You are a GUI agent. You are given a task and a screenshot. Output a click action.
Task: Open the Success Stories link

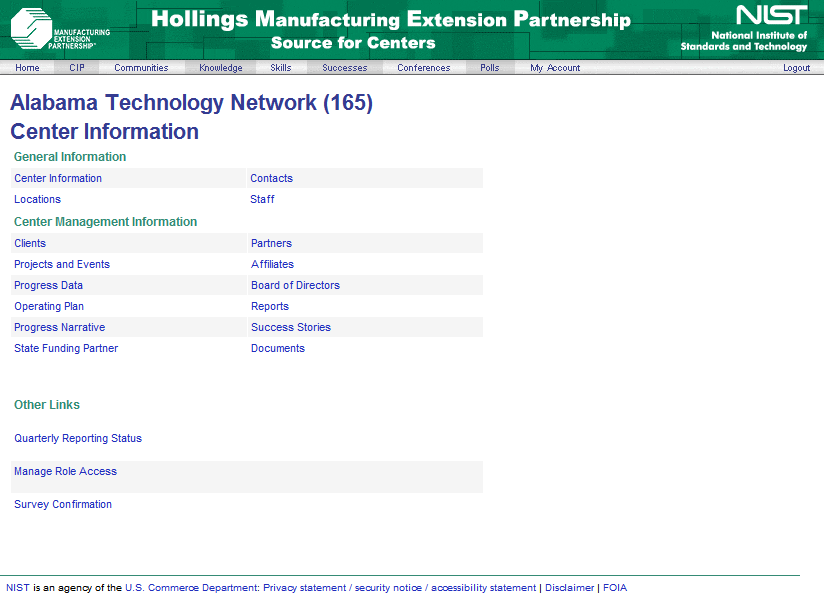click(x=291, y=327)
